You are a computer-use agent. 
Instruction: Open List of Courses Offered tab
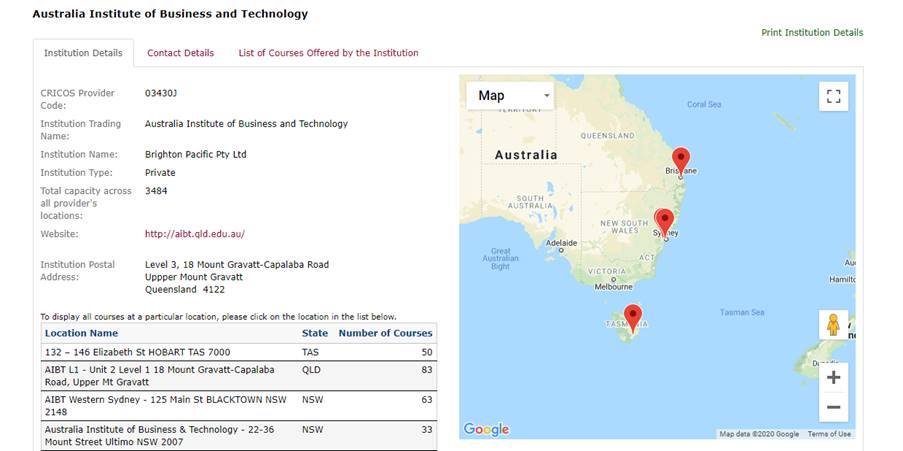point(328,53)
